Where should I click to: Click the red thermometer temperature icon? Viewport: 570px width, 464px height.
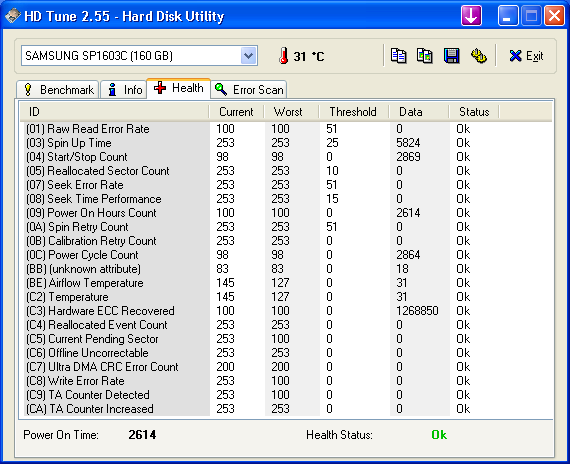point(284,56)
